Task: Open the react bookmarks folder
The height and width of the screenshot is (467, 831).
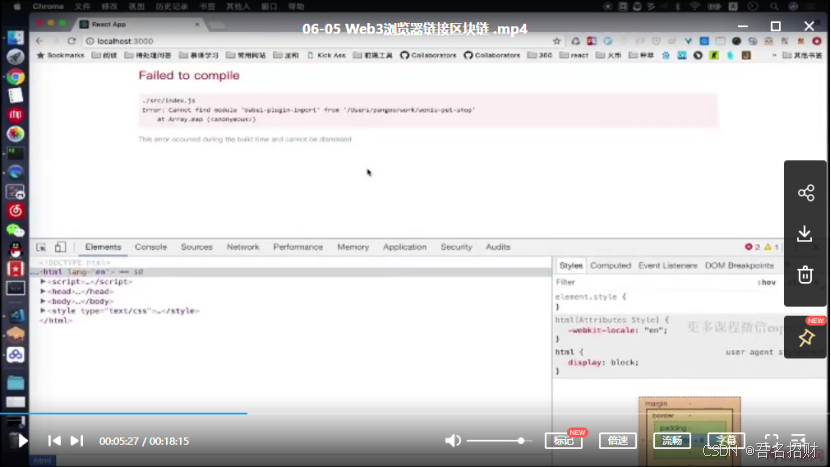Action: [574, 55]
